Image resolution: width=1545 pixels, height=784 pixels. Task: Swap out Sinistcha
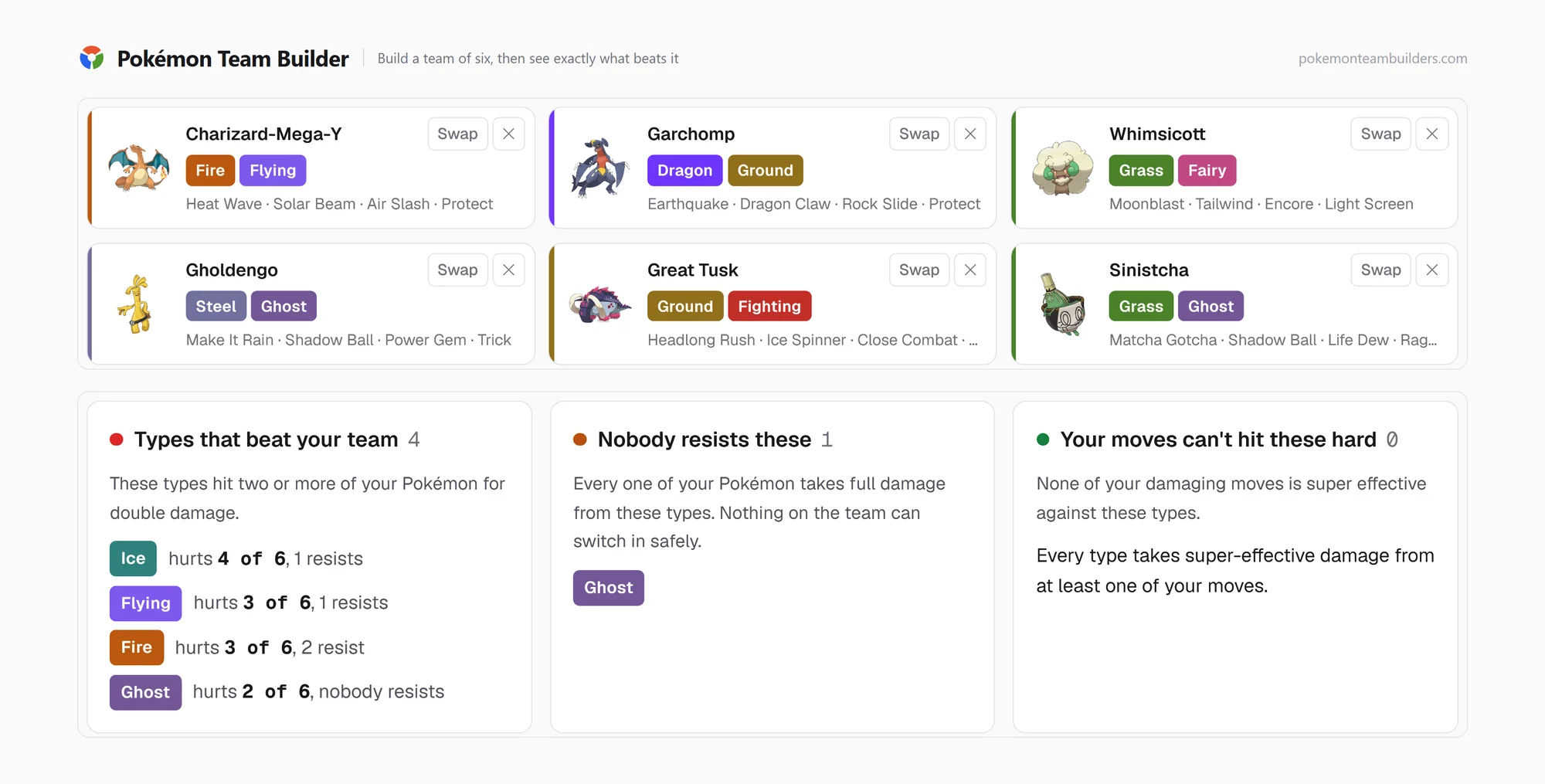tap(1381, 270)
